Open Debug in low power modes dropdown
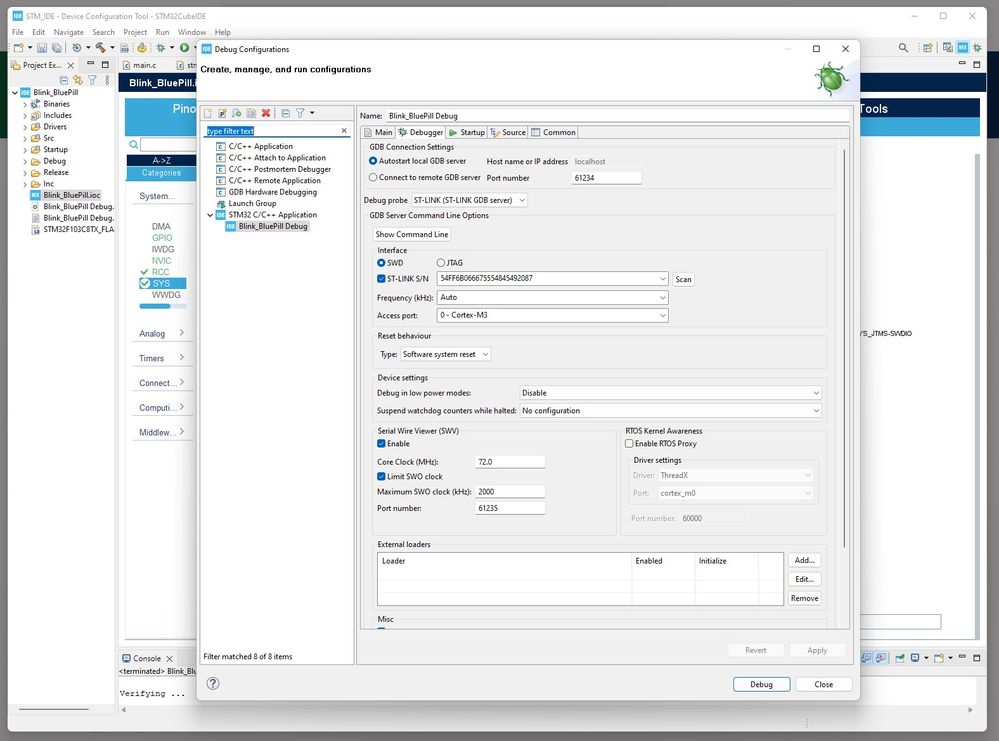 (670, 393)
